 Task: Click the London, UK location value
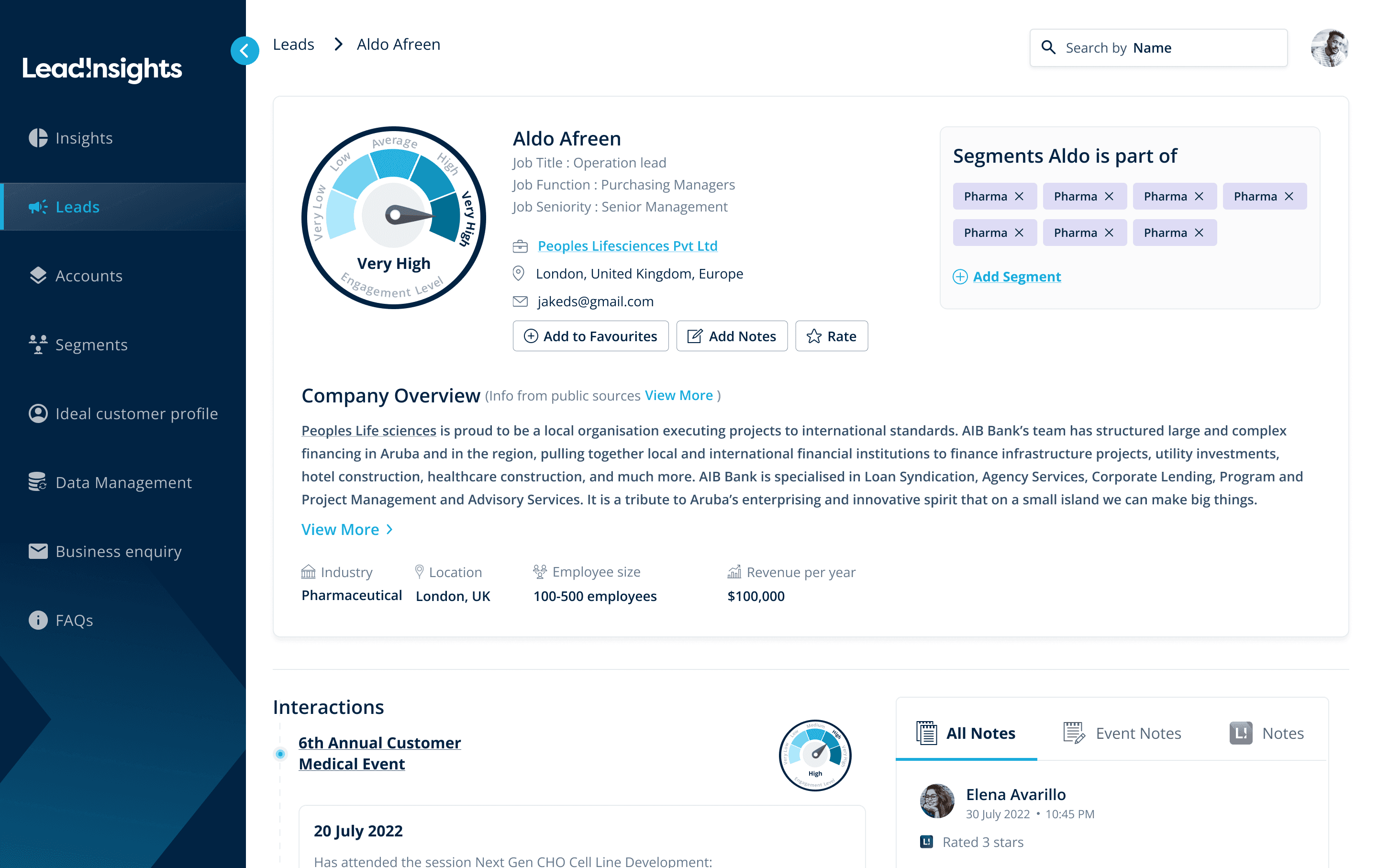(x=453, y=596)
